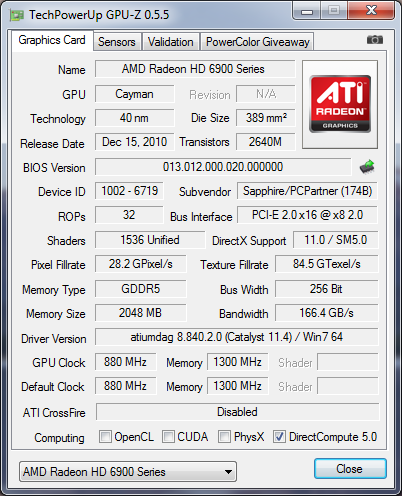Open the Validation tab
Viewport: 402px width, 496px height.
(171, 42)
